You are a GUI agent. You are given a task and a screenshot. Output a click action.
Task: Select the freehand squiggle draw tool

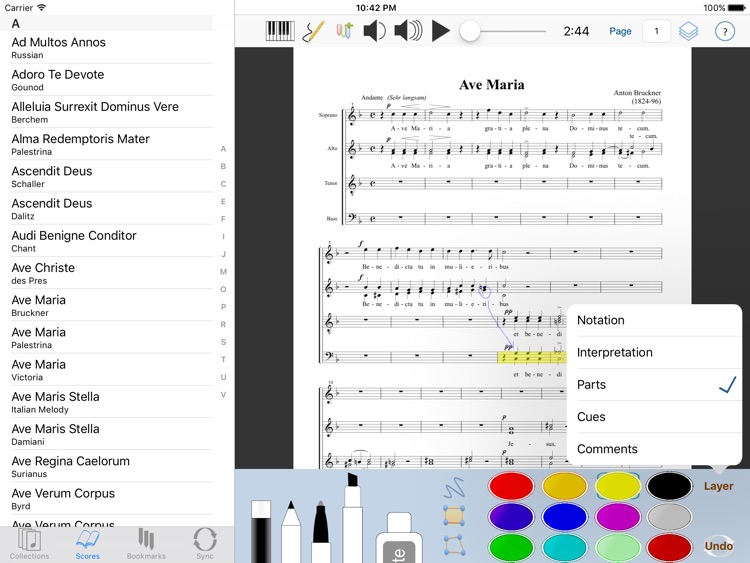click(x=454, y=488)
